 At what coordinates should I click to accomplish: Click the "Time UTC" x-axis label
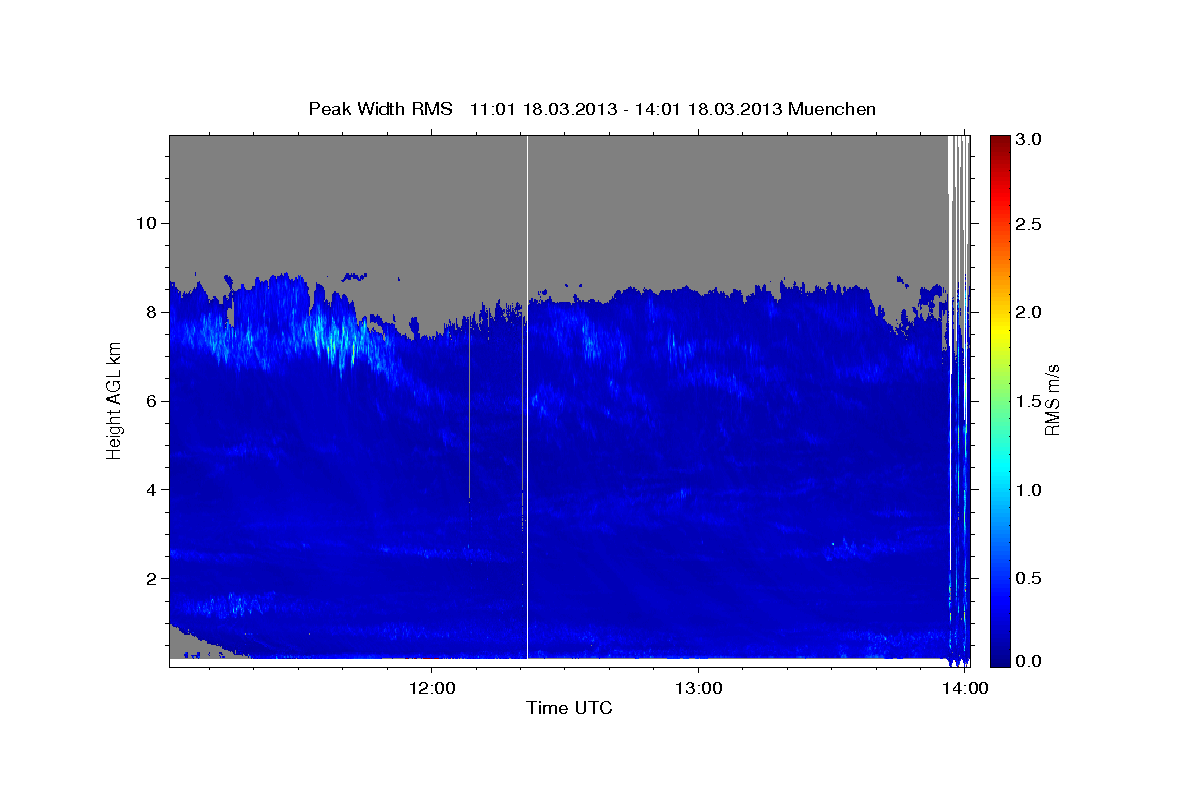[569, 708]
